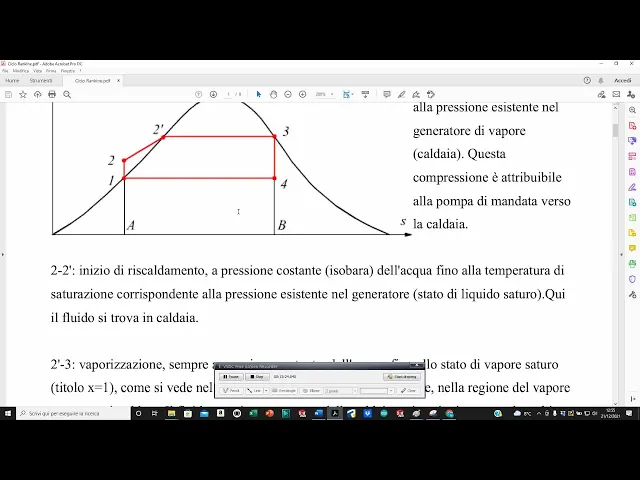Go to previous page arrow icon

click(199, 95)
